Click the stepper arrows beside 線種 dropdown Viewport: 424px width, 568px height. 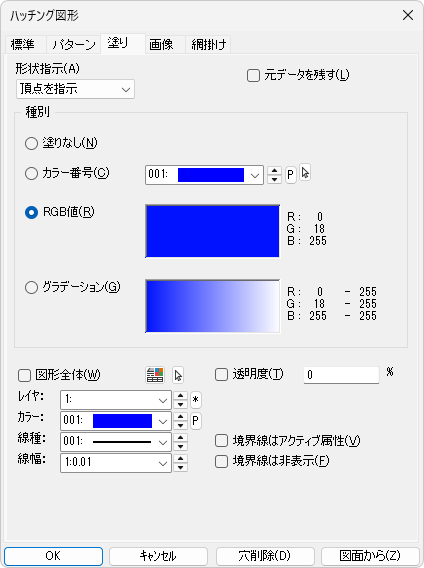pyautogui.click(x=180, y=442)
